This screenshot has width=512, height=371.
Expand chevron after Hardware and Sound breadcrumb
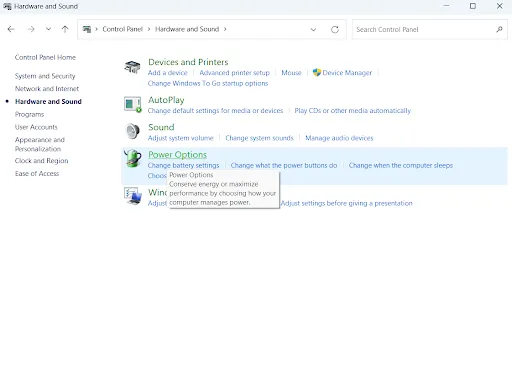pos(225,29)
